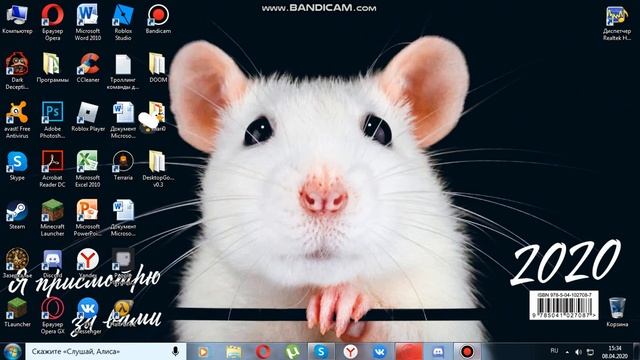The height and width of the screenshot is (360, 640).
Task: Expand hidden system tray icons arrow
Action: tap(567, 352)
